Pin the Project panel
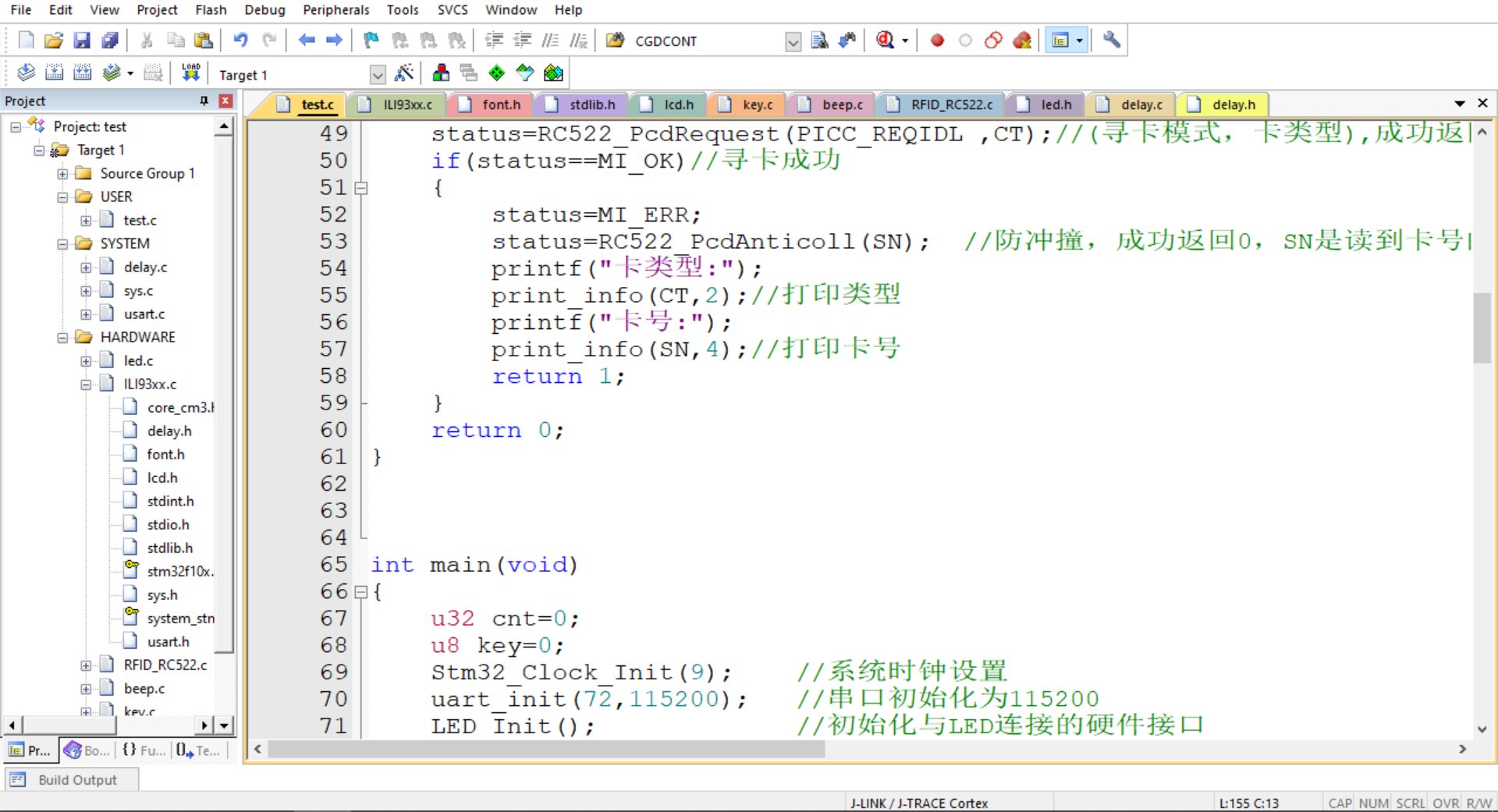Viewport: 1498px width, 812px height. click(204, 101)
